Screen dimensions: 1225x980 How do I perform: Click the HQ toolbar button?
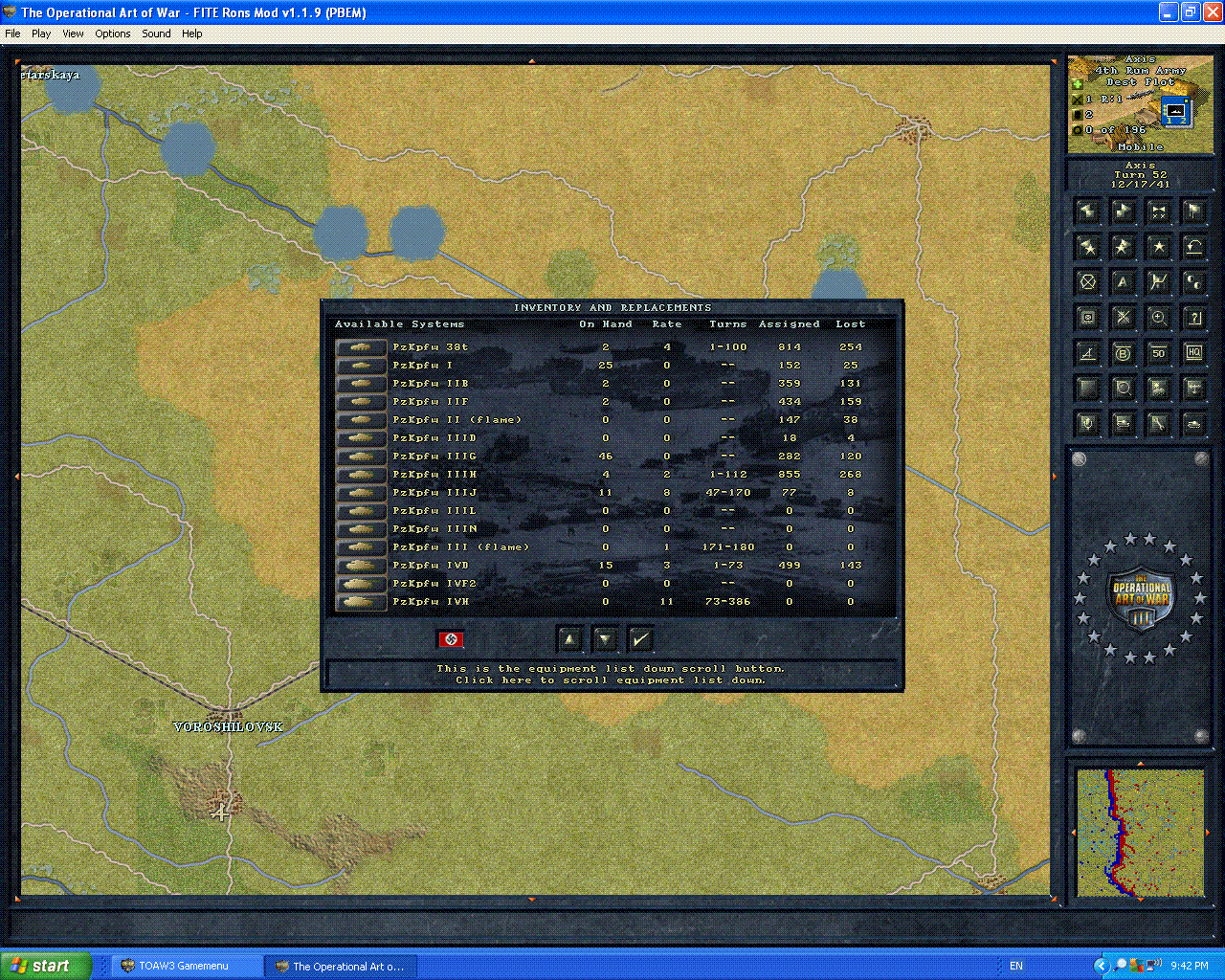point(1193,353)
